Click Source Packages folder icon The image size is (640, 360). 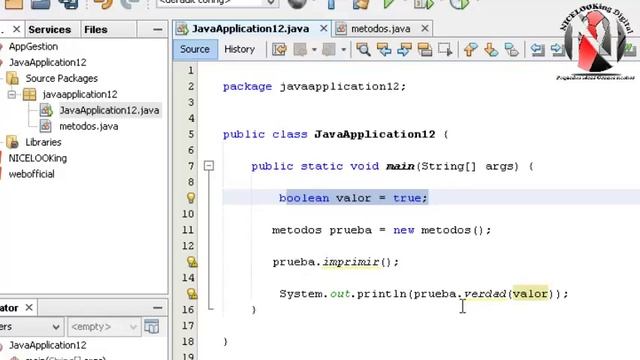(x=12, y=78)
